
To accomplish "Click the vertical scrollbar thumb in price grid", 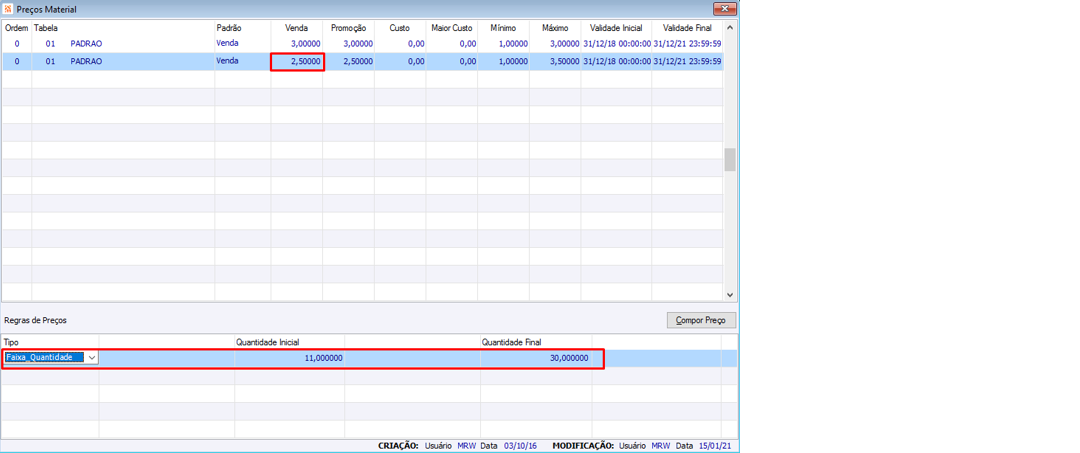I will click(729, 159).
